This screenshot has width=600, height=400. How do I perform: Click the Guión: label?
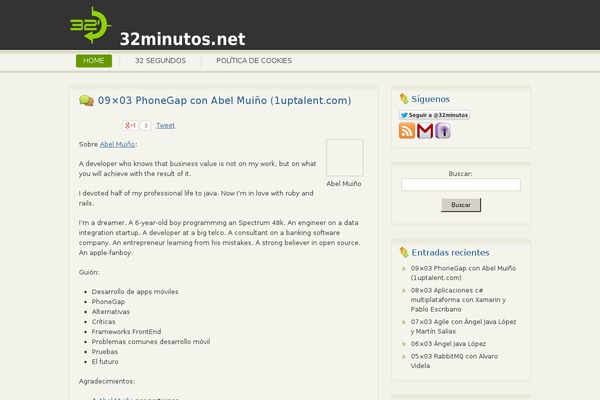click(89, 272)
